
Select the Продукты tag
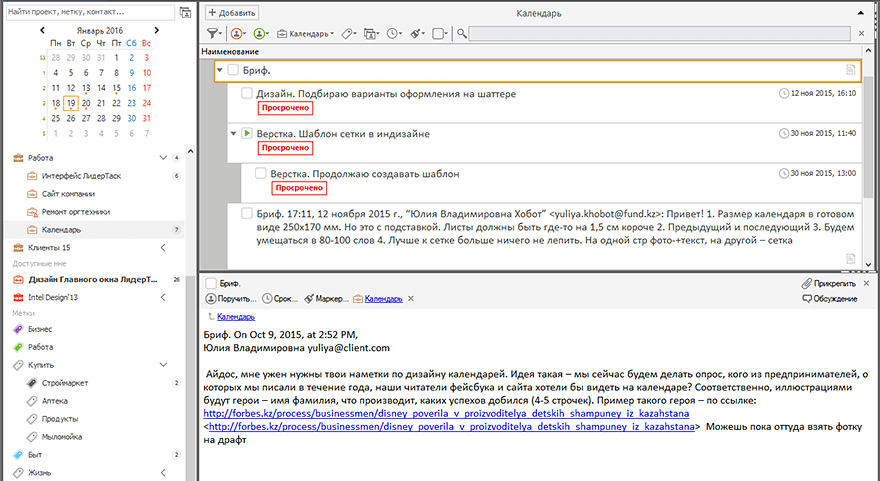click(60, 419)
